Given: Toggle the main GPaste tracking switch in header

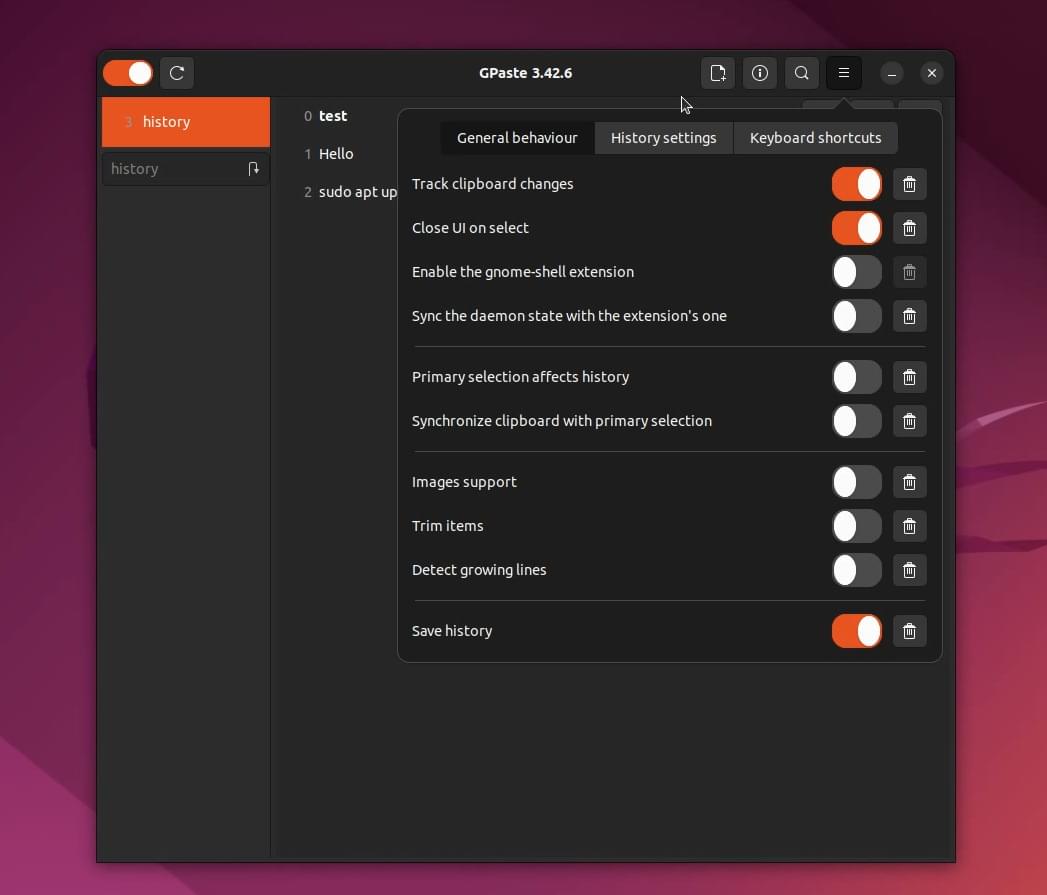Looking at the screenshot, I should coord(128,73).
